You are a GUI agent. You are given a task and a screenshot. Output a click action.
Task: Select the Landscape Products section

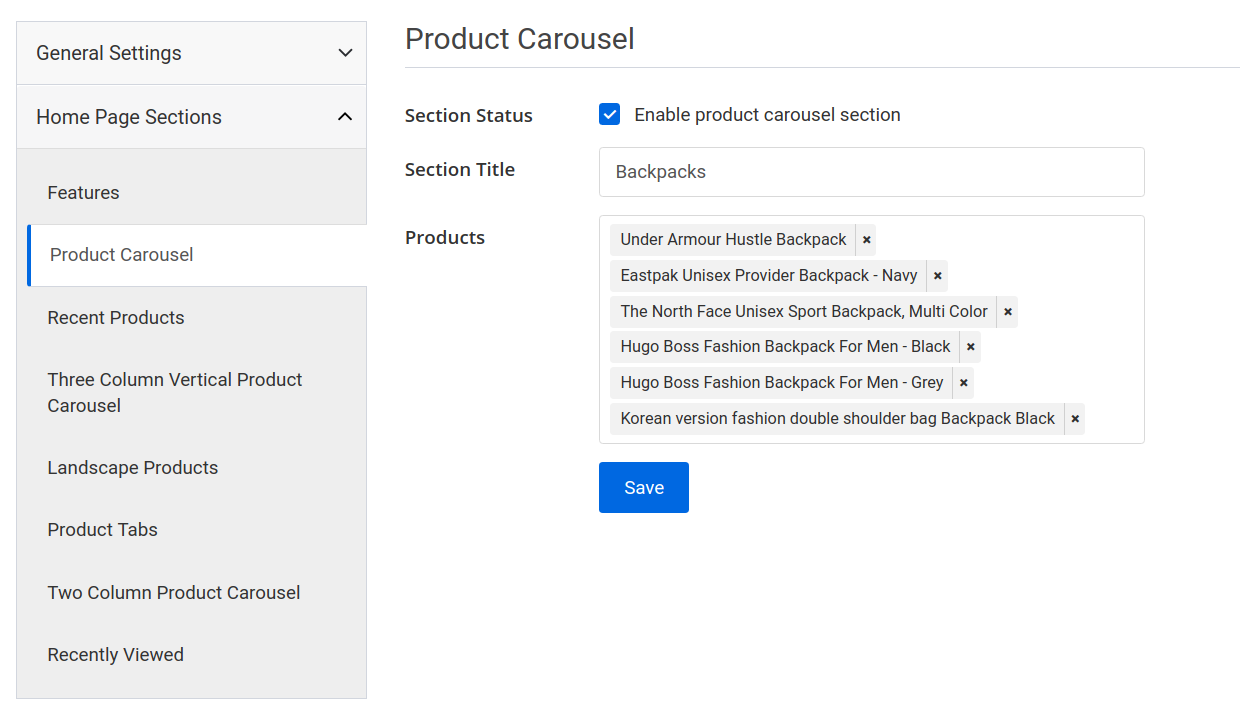pos(132,467)
